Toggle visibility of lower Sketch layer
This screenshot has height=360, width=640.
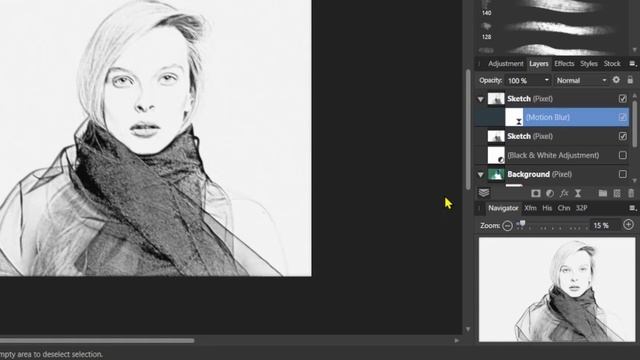pos(622,136)
